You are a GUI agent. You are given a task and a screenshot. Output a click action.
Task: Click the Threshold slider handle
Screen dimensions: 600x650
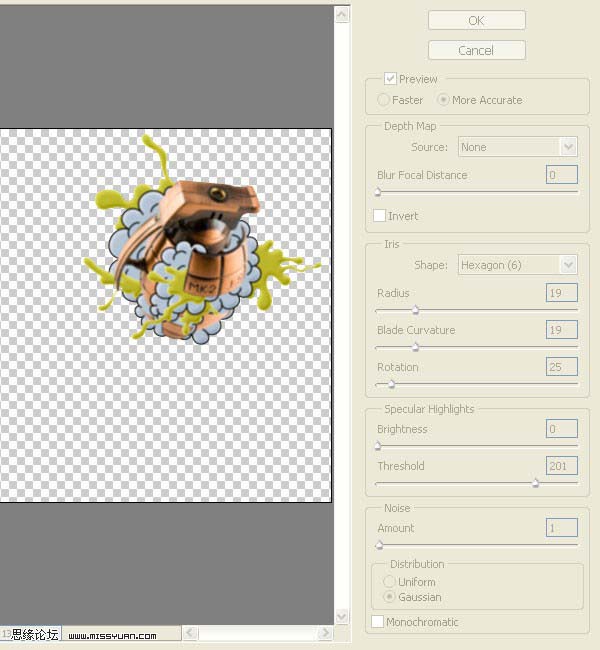535,483
